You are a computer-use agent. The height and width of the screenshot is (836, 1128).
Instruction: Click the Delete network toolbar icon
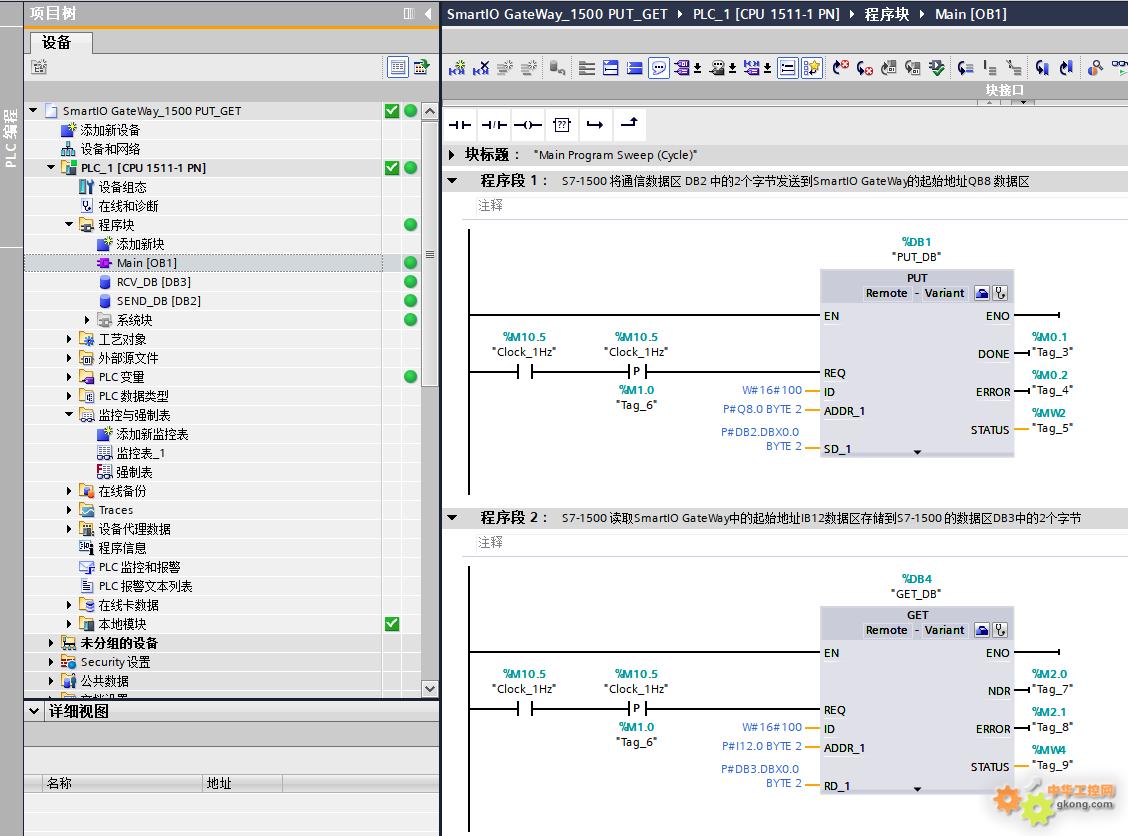click(x=481, y=68)
